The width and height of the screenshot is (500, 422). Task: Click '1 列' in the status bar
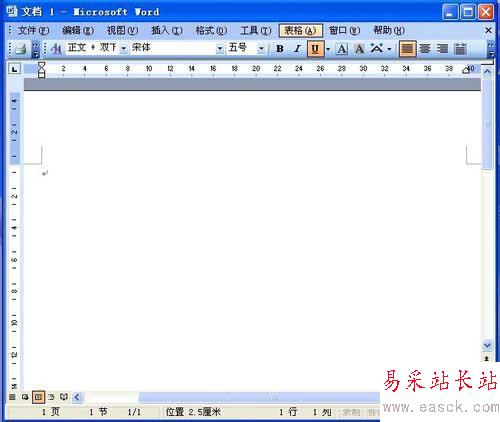[322, 412]
